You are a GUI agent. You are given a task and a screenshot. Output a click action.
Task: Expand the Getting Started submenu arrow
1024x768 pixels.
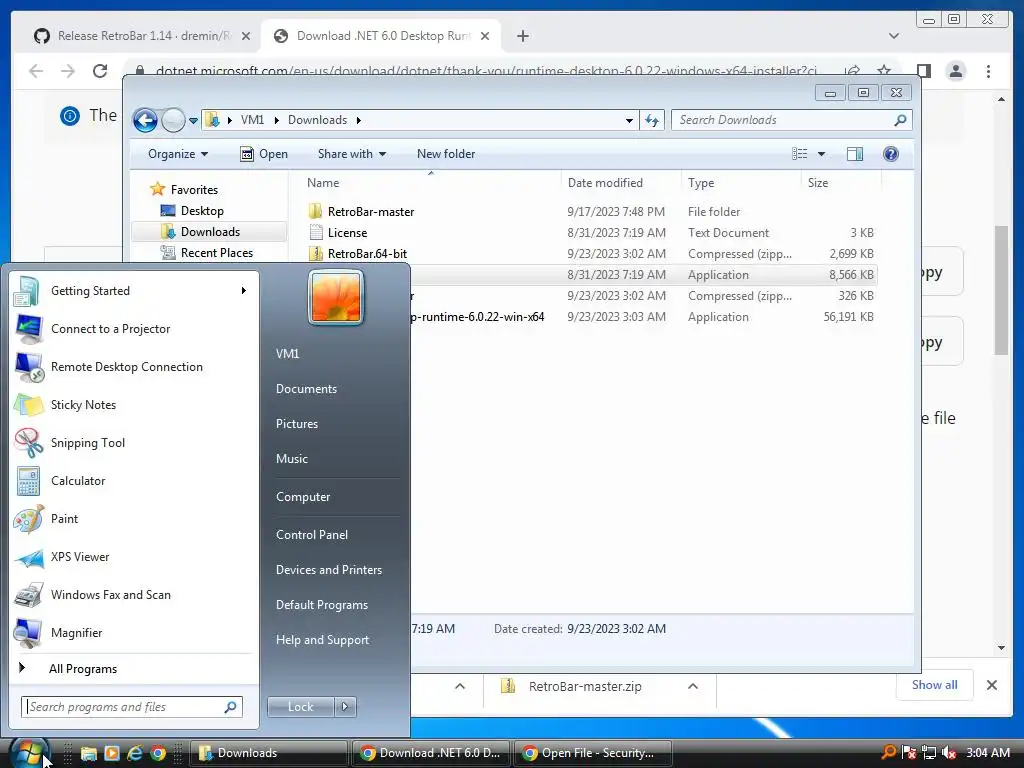pos(244,291)
